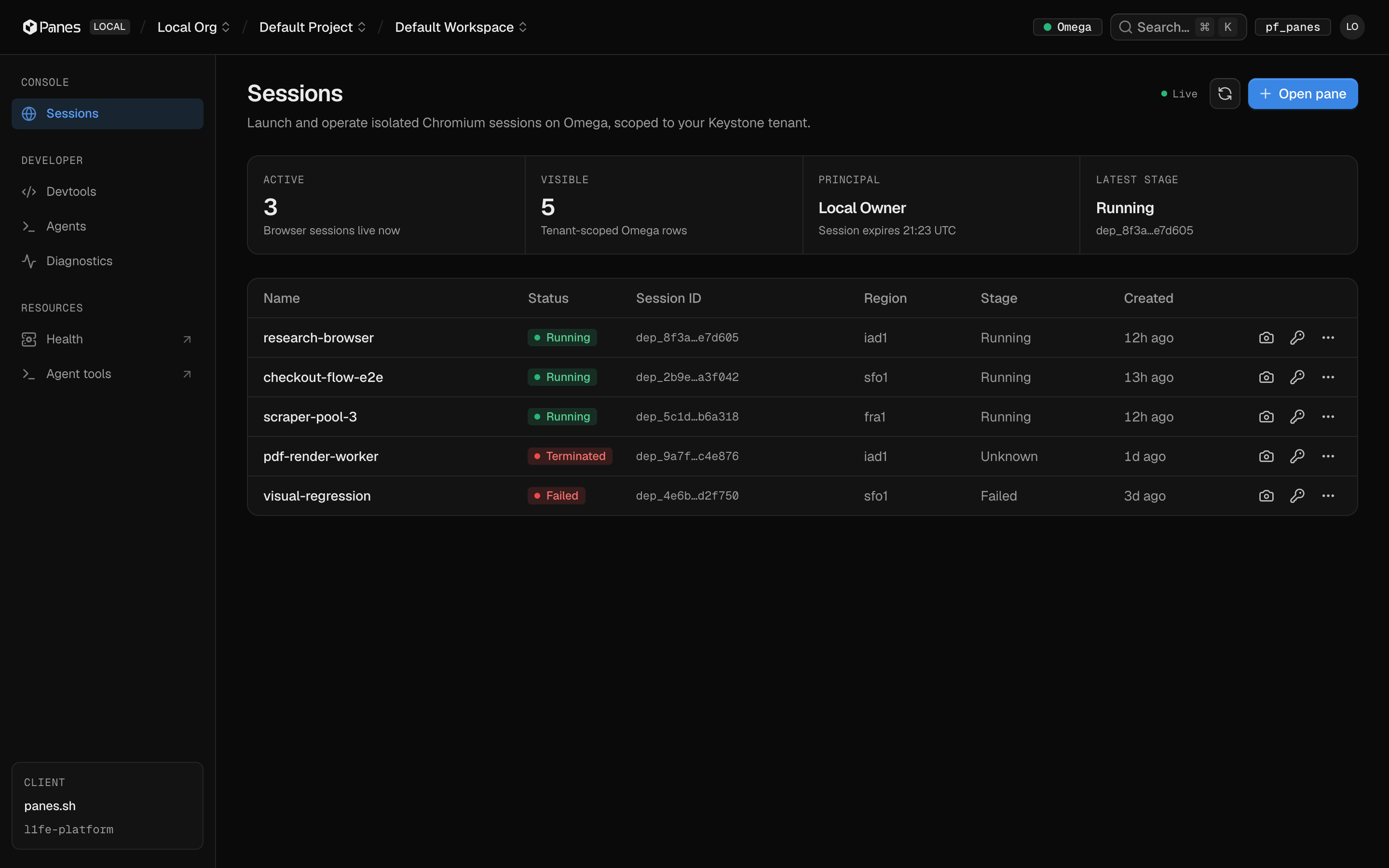1389x868 pixels.
Task: Click the Open pane button
Action: coord(1302,94)
